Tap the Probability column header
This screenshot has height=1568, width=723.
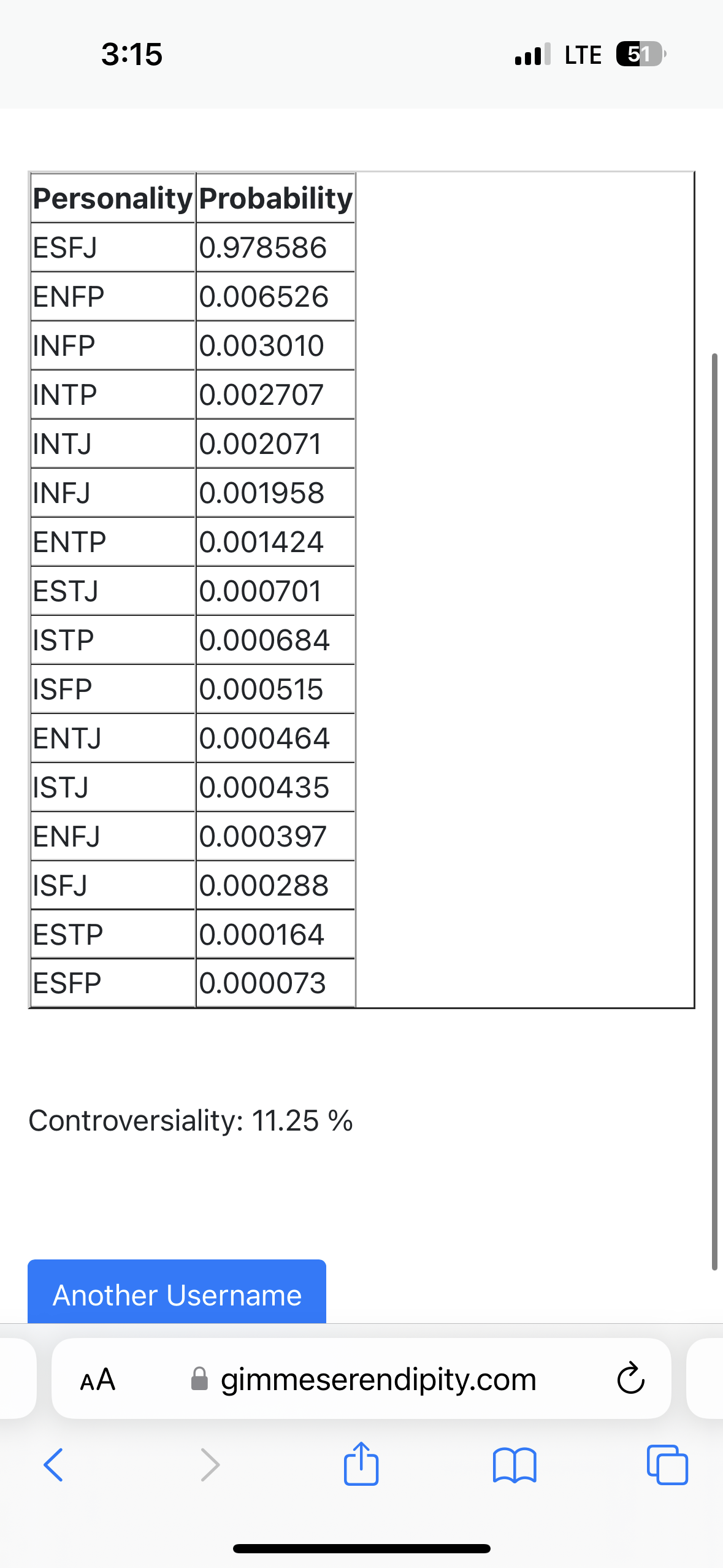(275, 198)
